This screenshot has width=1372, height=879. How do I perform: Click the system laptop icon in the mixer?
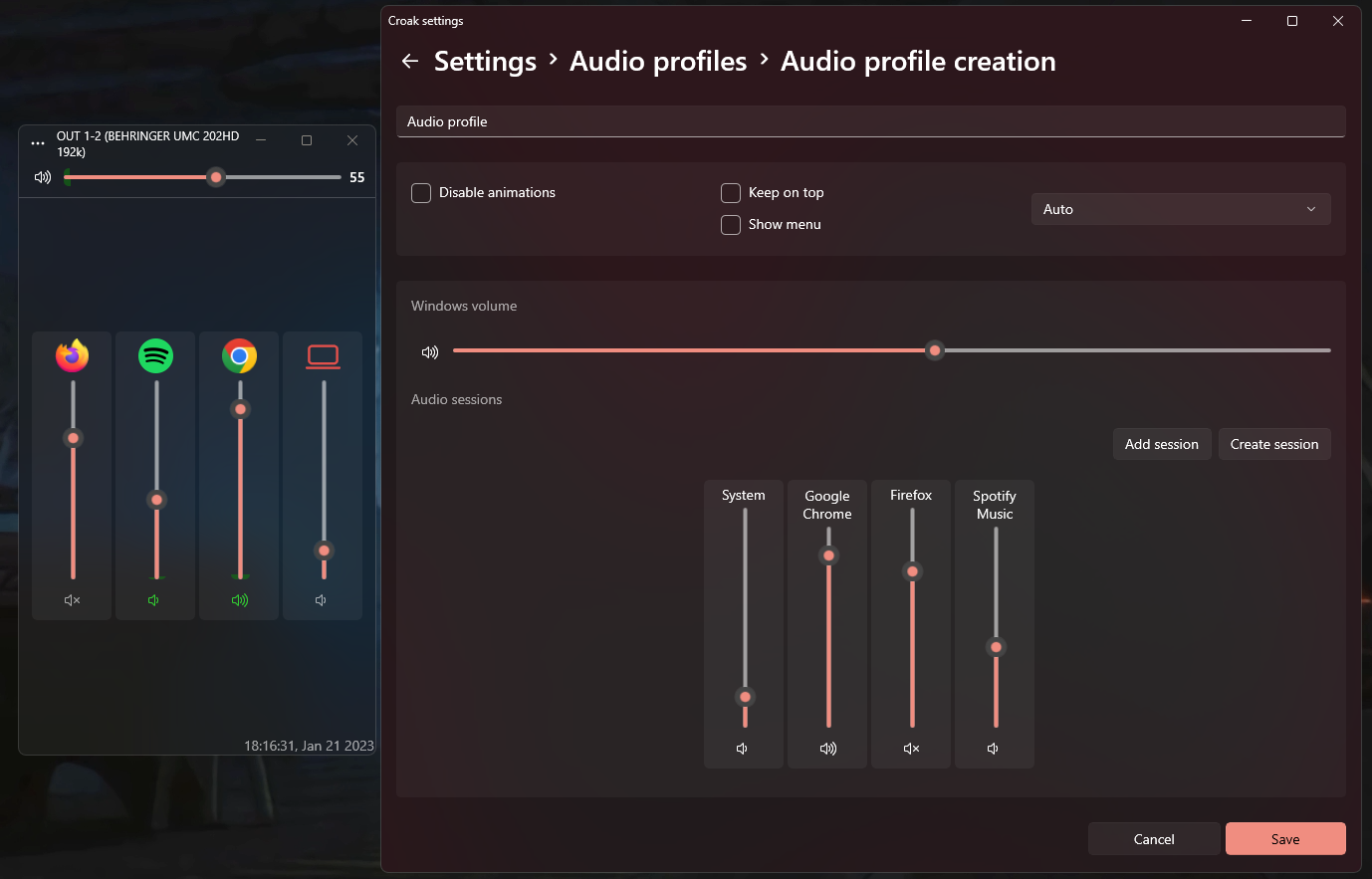click(x=323, y=355)
